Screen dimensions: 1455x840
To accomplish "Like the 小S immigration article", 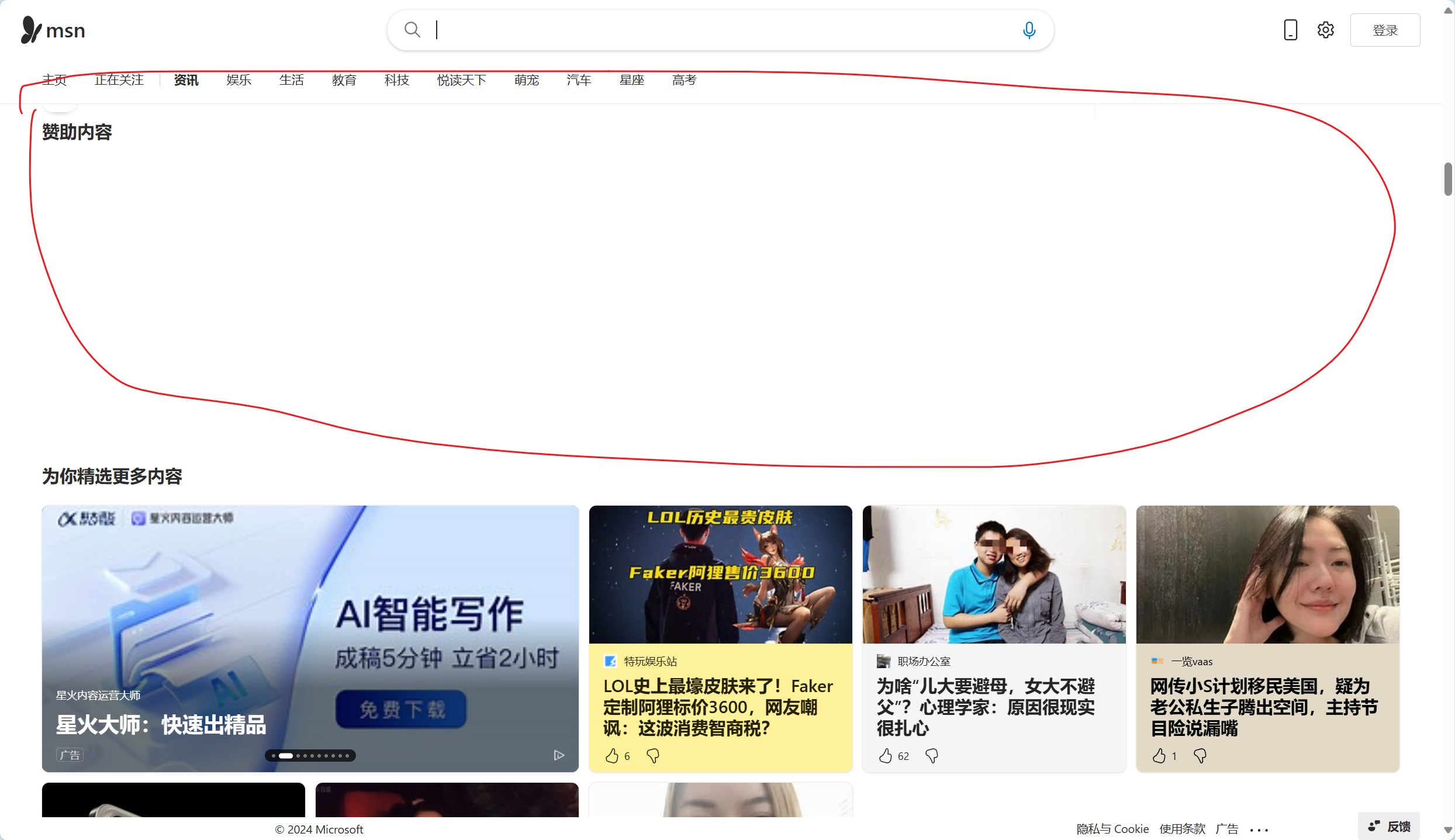I will pyautogui.click(x=1159, y=756).
